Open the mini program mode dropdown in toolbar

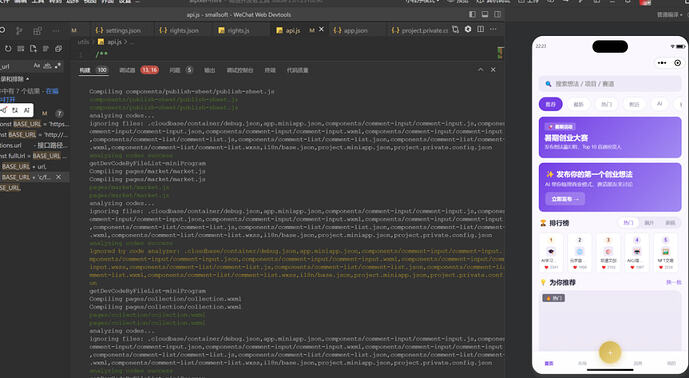coord(423,2)
